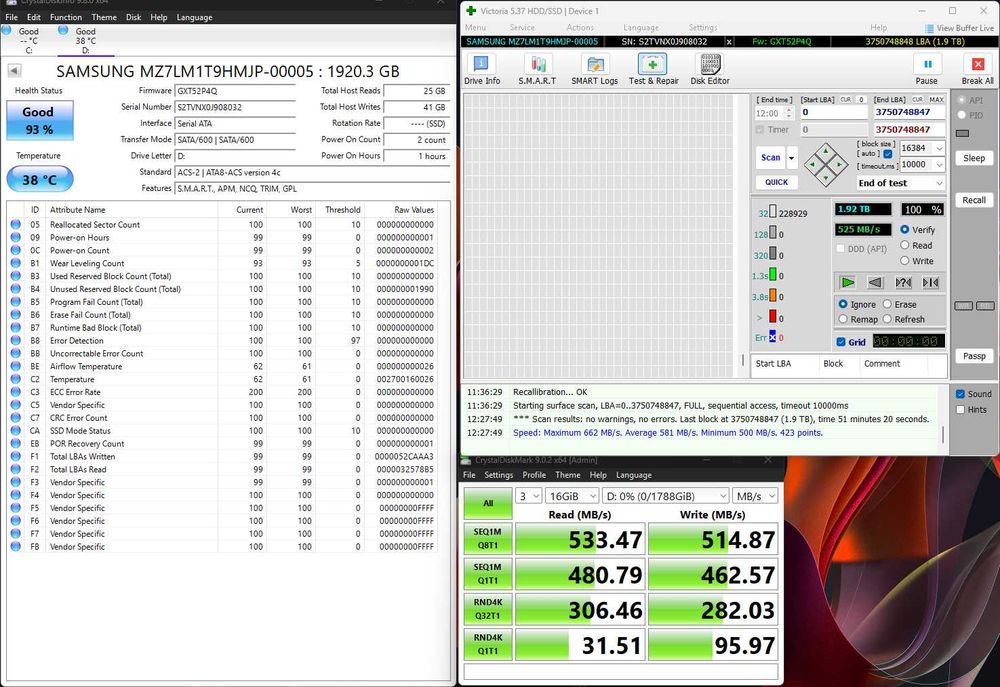1000x687 pixels.
Task: Open the test count 3 dropdown
Action: point(529,496)
